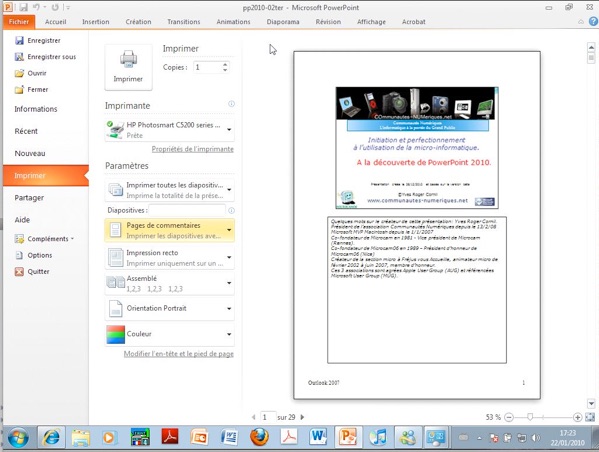Open the Windows Start button
This screenshot has height=452, width=599.
pos(18,438)
